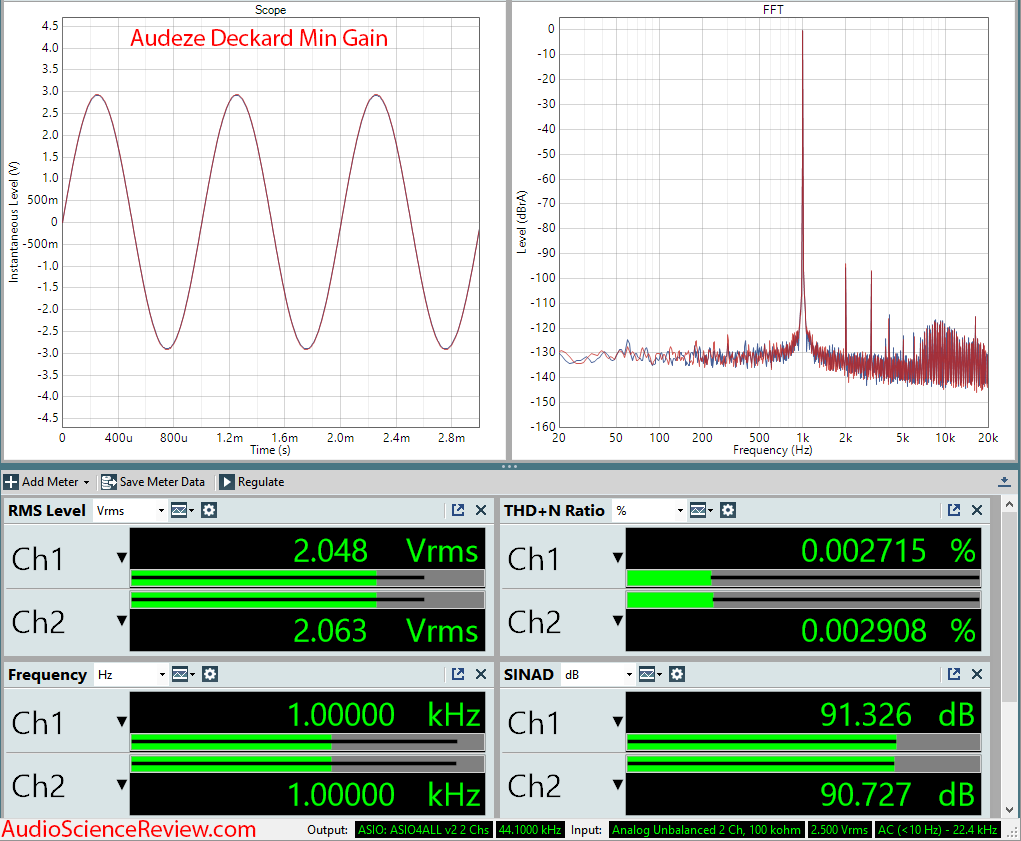This screenshot has height=841, width=1021.
Task: Close the SINAD meter
Action: (x=977, y=675)
